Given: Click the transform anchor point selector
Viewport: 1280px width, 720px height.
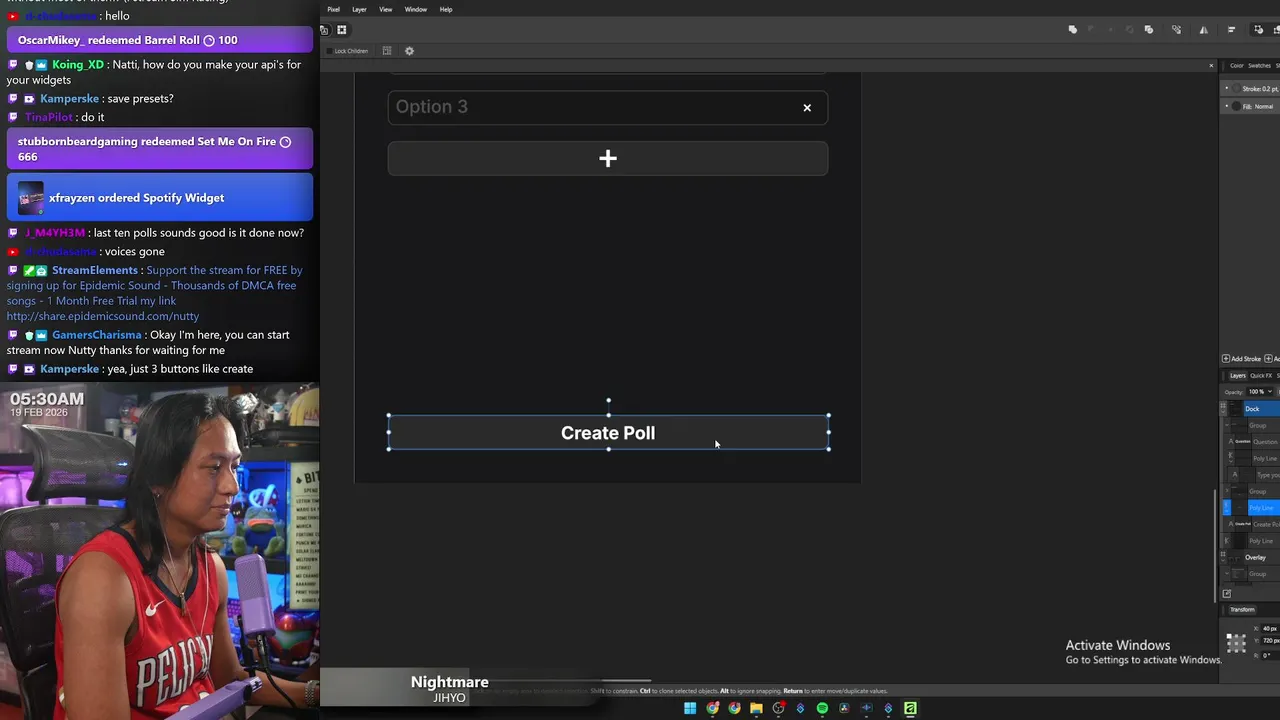Looking at the screenshot, I should point(1237,643).
